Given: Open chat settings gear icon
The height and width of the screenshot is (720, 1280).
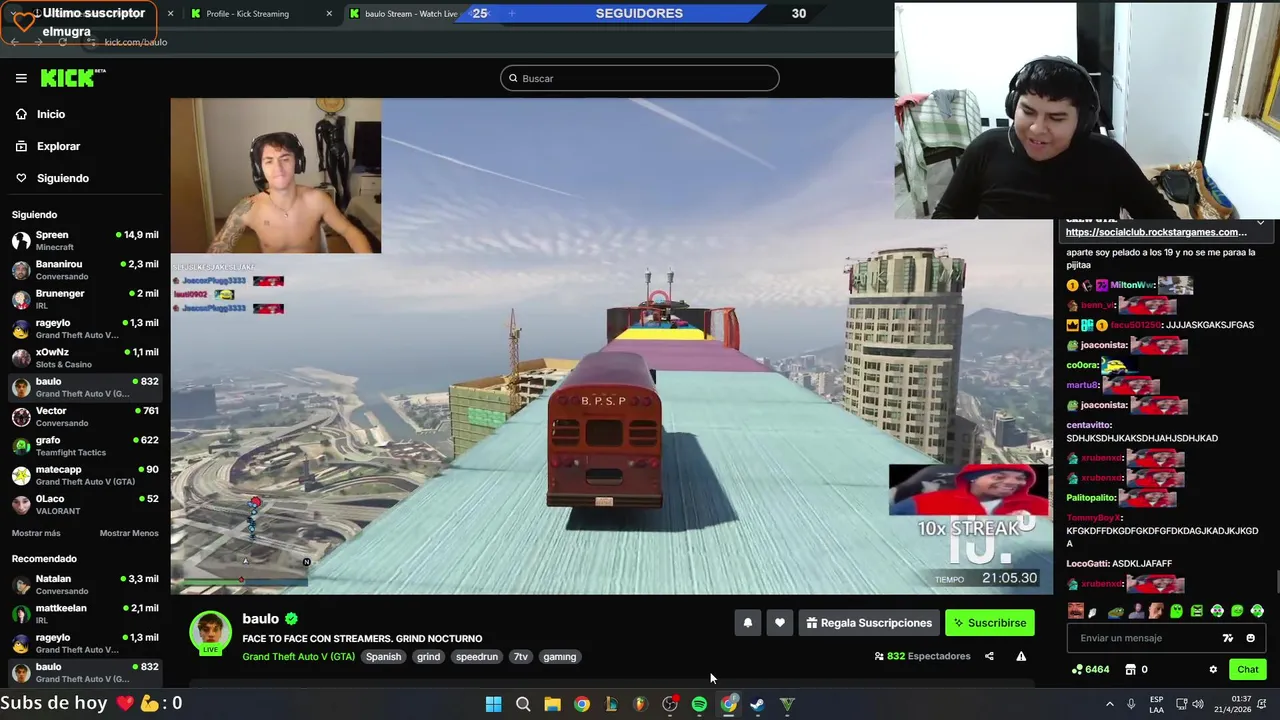Looking at the screenshot, I should click(x=1213, y=670).
